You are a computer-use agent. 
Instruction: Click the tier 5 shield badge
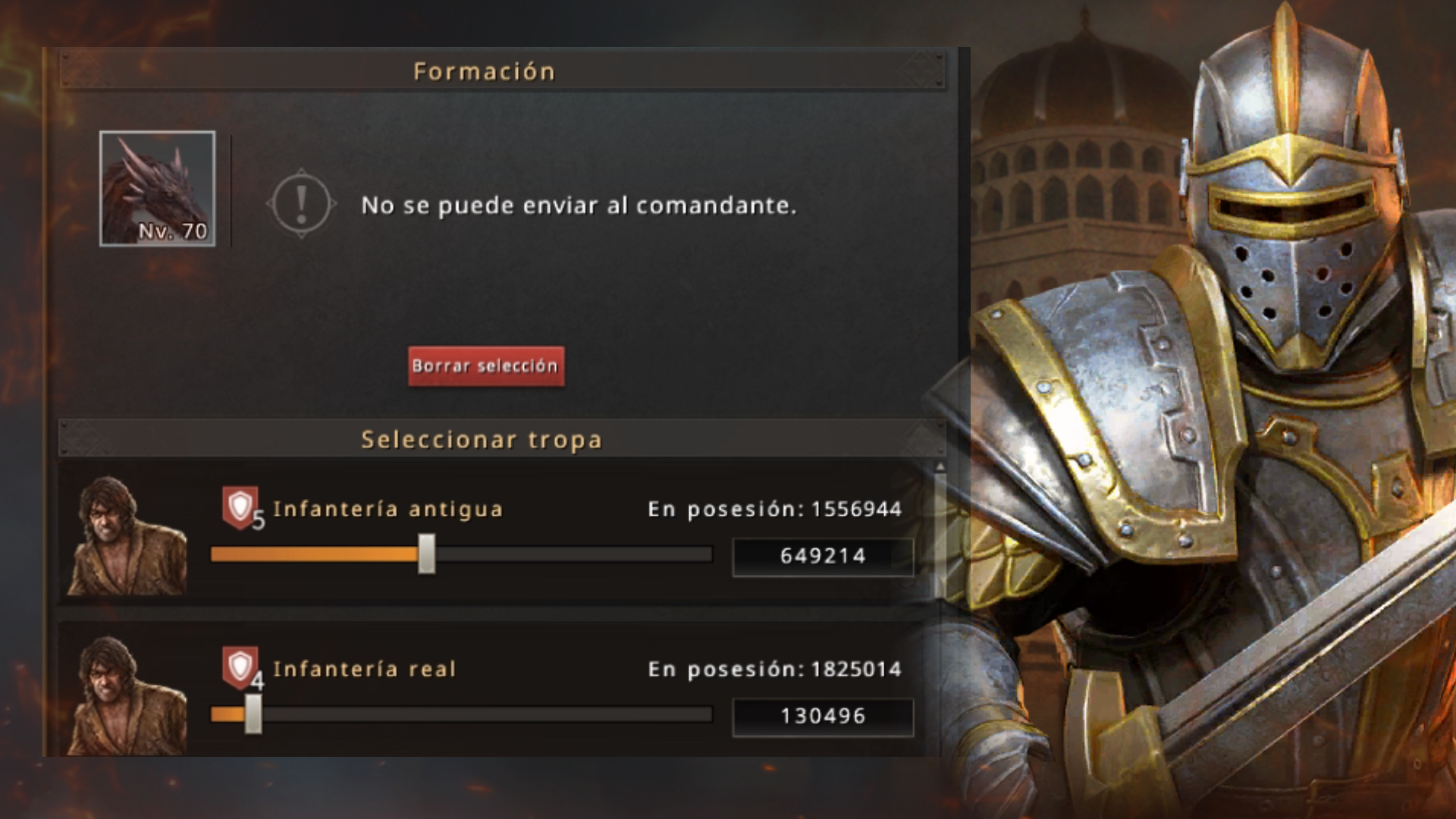[x=240, y=507]
